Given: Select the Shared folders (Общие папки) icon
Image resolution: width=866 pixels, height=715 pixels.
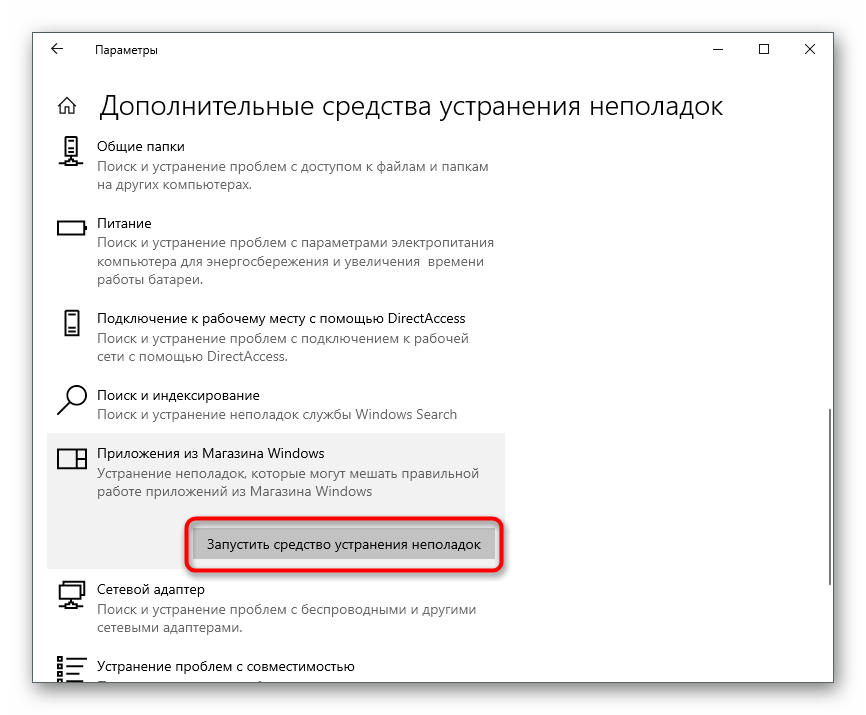Looking at the screenshot, I should 71,151.
